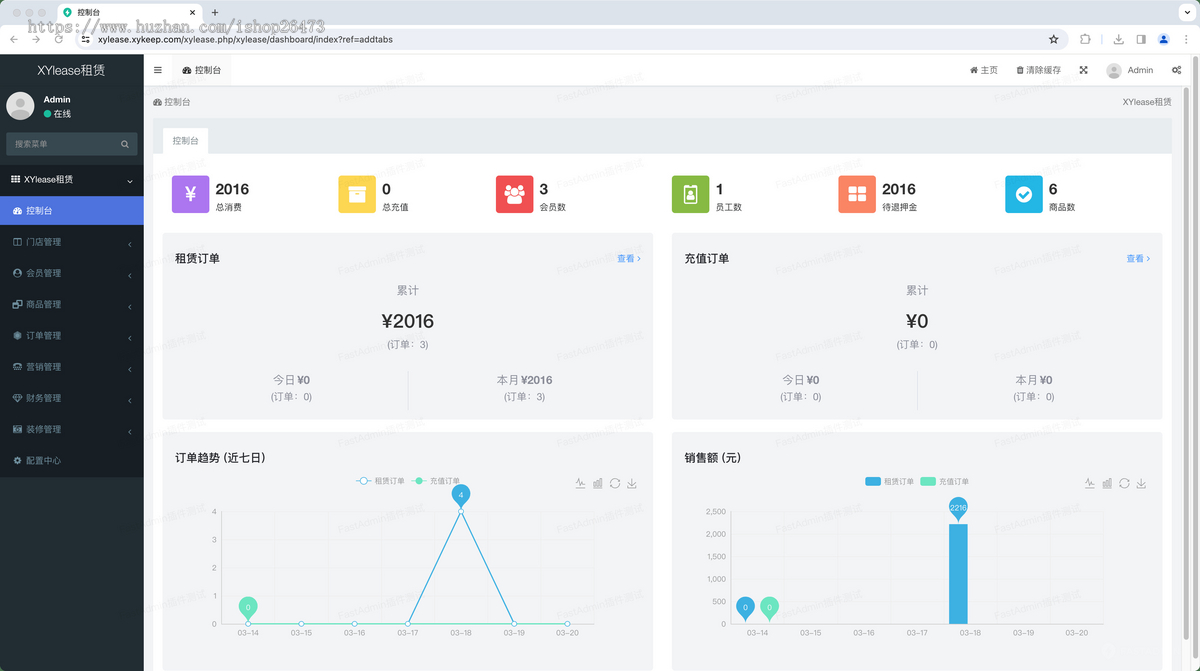This screenshot has width=1200, height=671.
Task: Open the browser profile avatar icon
Action: pos(1164,39)
